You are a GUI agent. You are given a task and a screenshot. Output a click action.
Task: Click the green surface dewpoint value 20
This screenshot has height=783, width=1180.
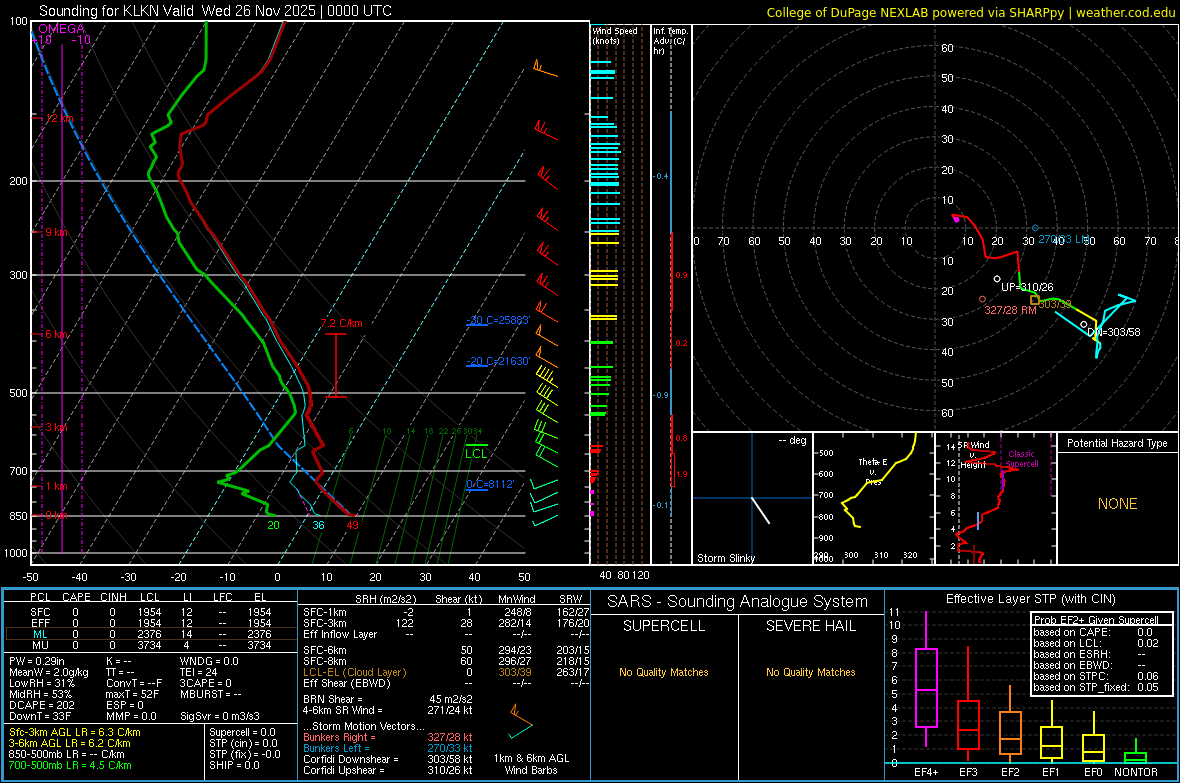(273, 525)
